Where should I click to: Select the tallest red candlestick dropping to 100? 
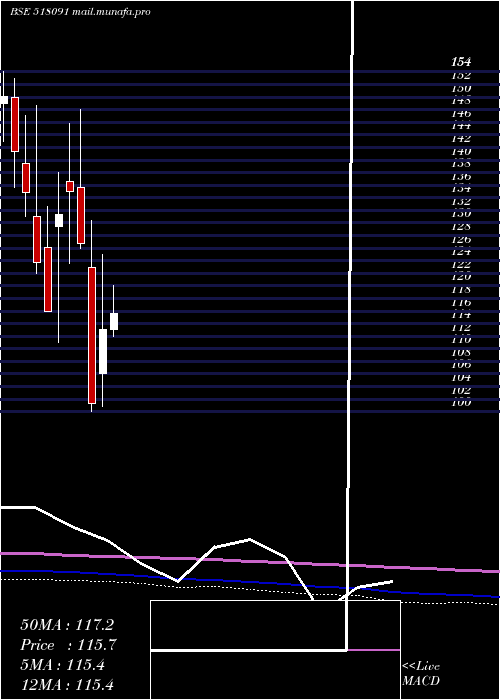point(92,335)
